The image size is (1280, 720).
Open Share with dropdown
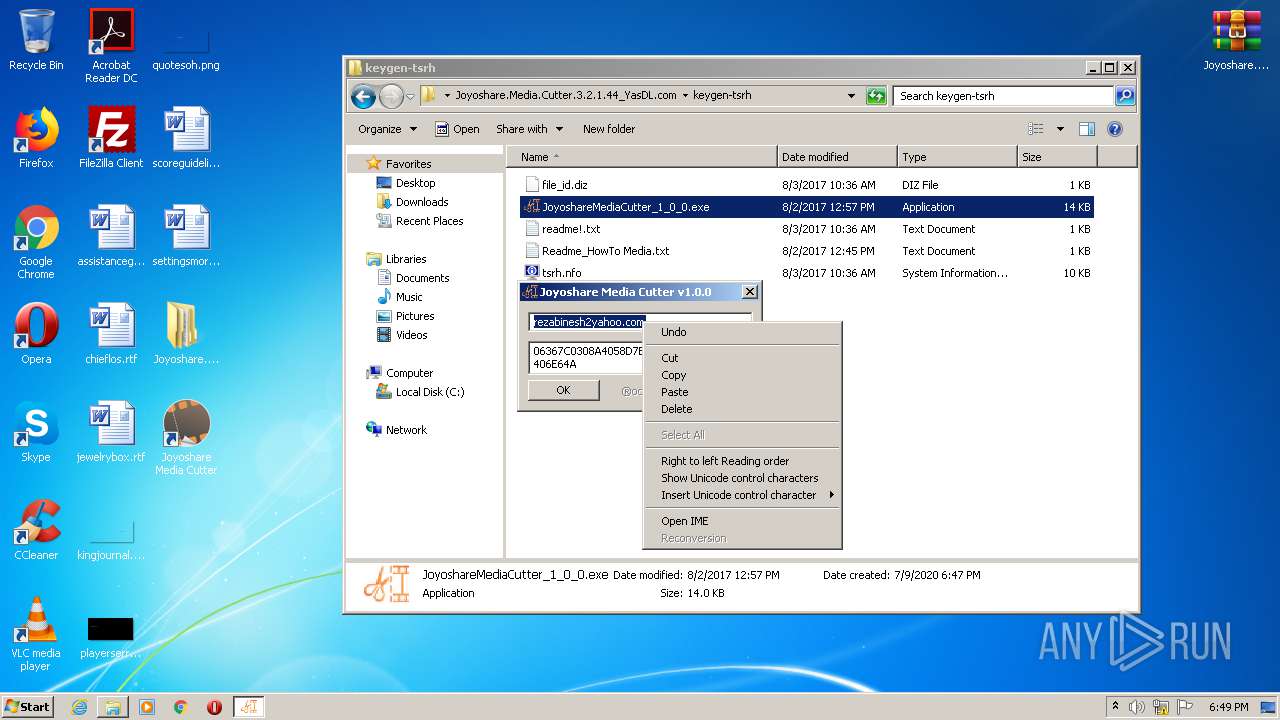pos(529,129)
